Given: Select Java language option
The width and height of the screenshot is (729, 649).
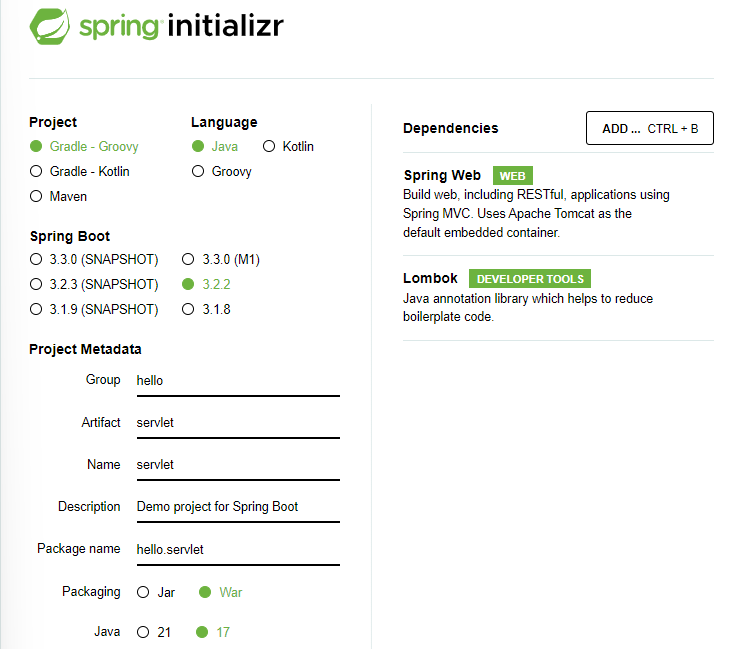Looking at the screenshot, I should pos(215,146).
